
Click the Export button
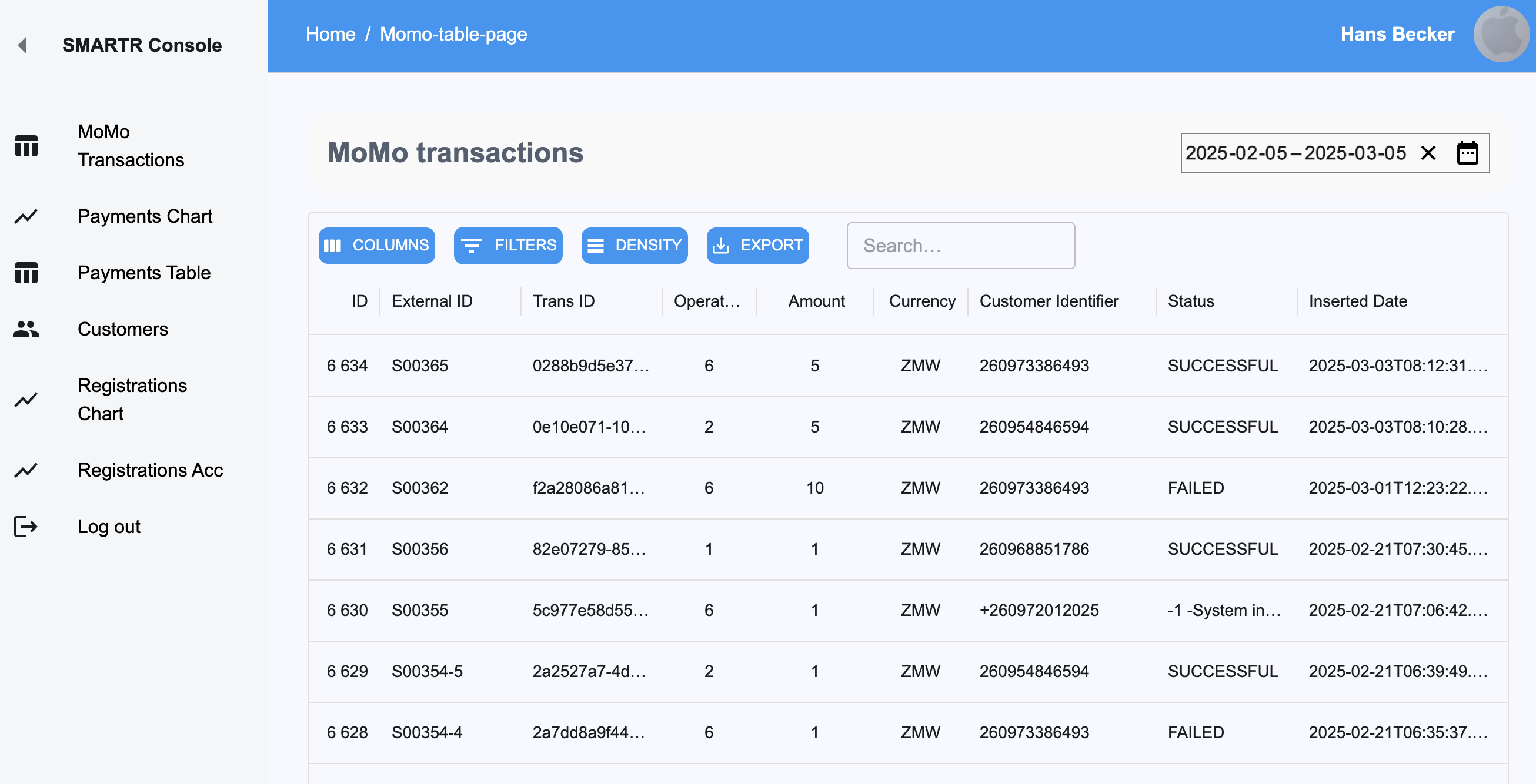click(x=757, y=246)
